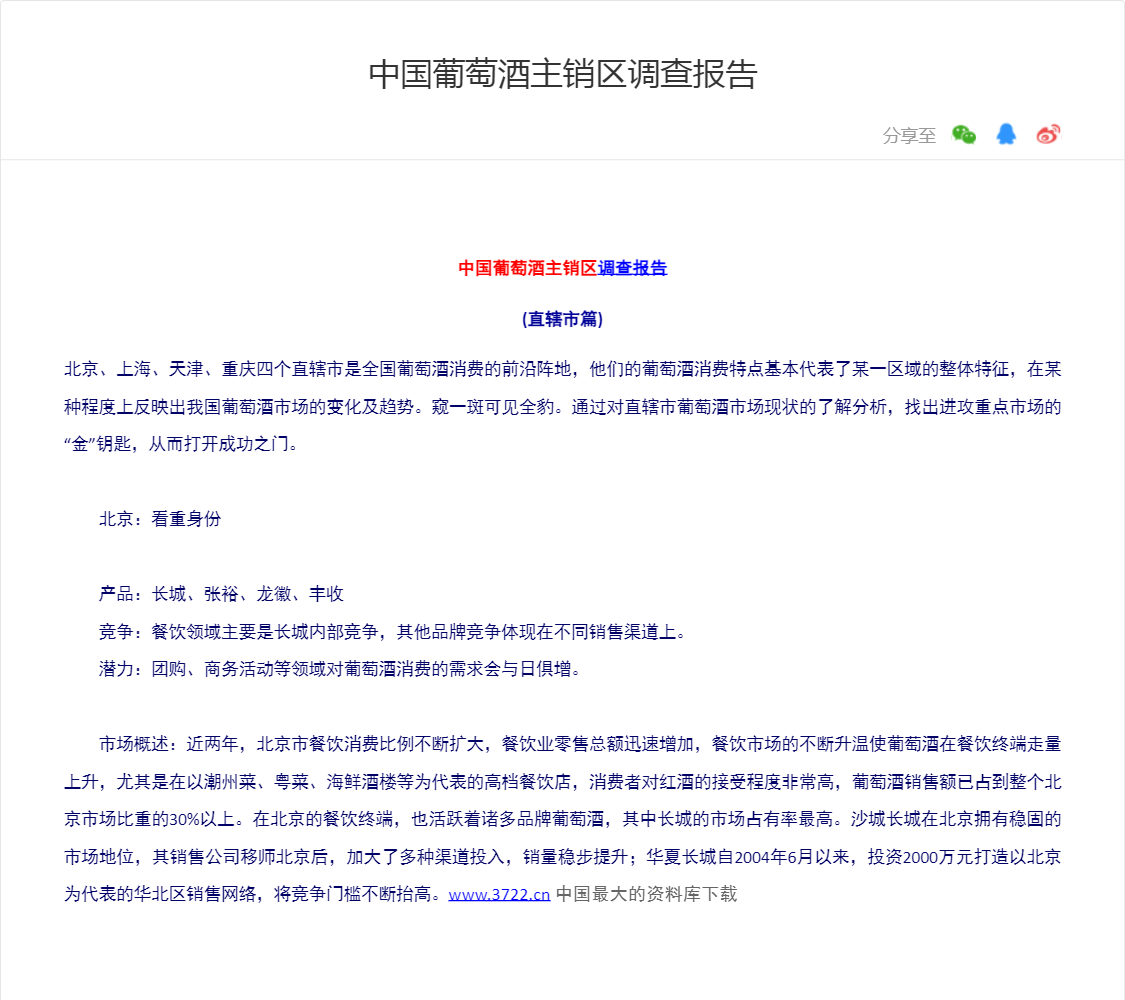Image resolution: width=1125 pixels, height=1000 pixels.
Task: Click the text 上升，尤其是在以潮州菜
Action: tap(160, 782)
